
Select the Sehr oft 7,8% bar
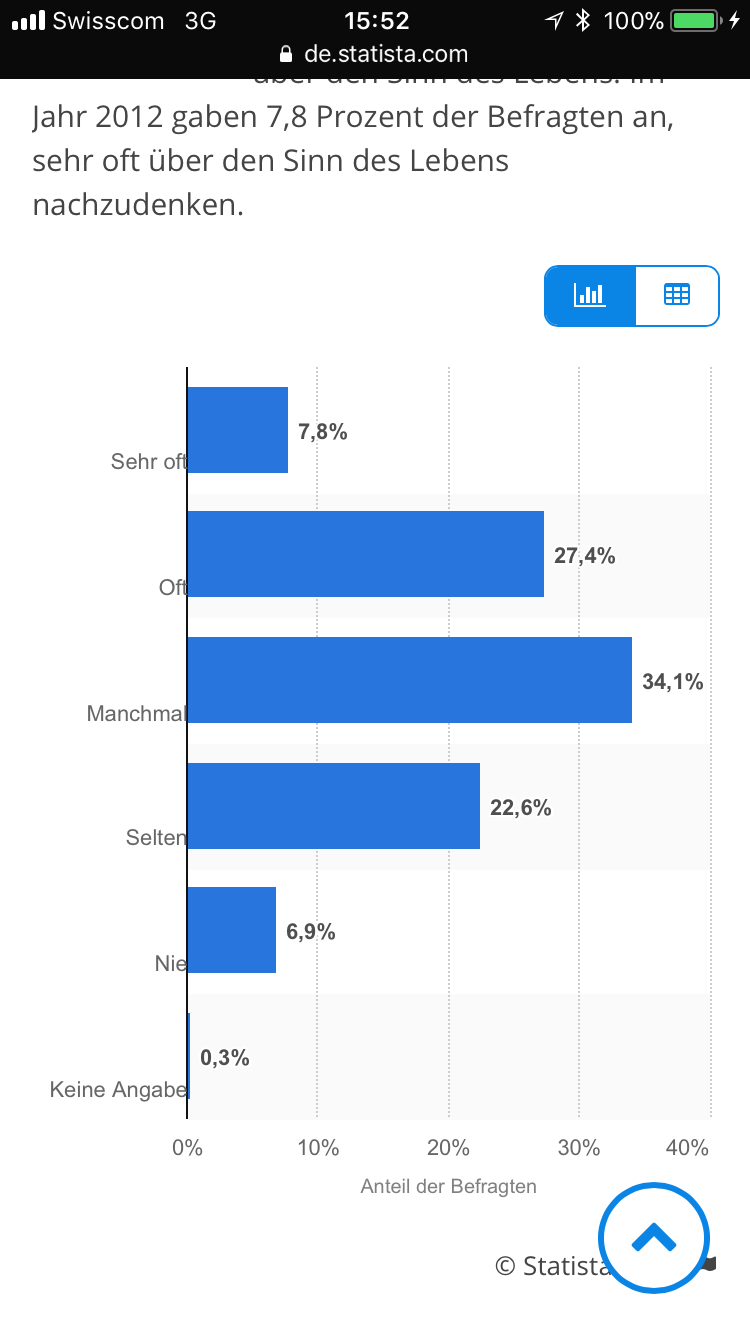tap(238, 430)
